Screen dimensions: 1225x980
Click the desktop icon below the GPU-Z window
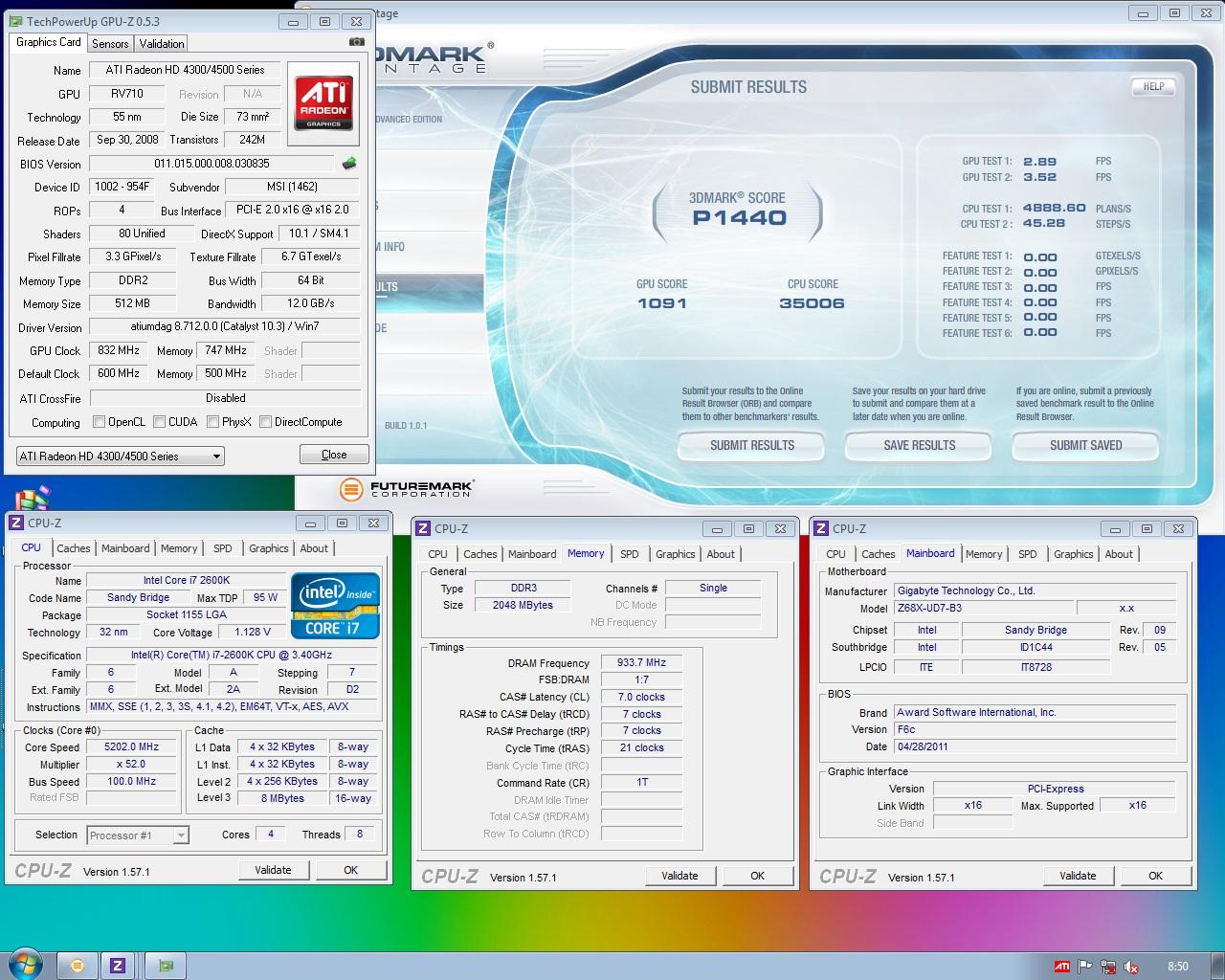pos(32,499)
